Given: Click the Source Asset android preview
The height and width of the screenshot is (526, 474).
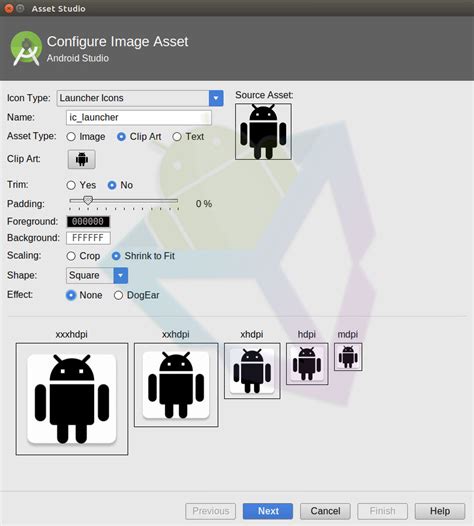Looking at the screenshot, I should point(263,132).
